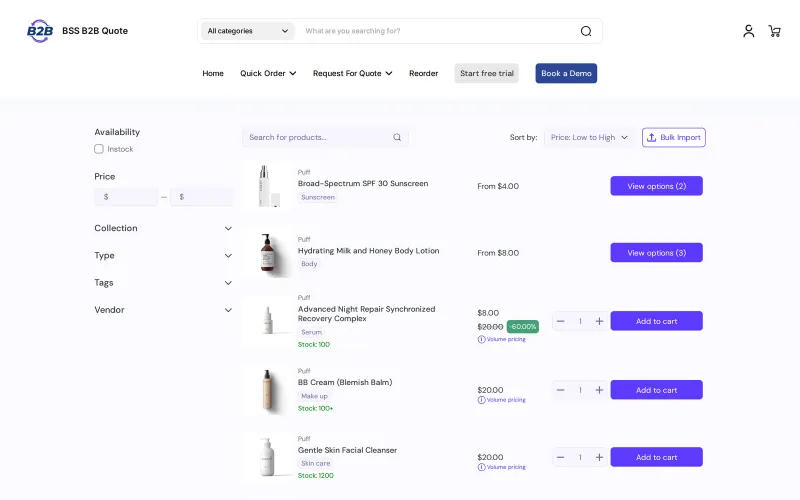Screen dimensions: 800x500
Task: Open Hydrating Milk and Honey Lotion thumbnail
Action: [x=268, y=253]
